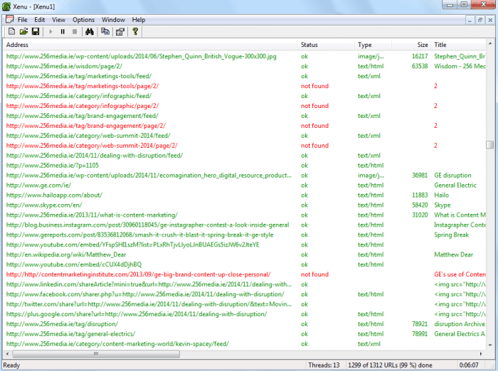This screenshot has width=498, height=371.
Task: Open the Help menu
Action: pos(138,20)
